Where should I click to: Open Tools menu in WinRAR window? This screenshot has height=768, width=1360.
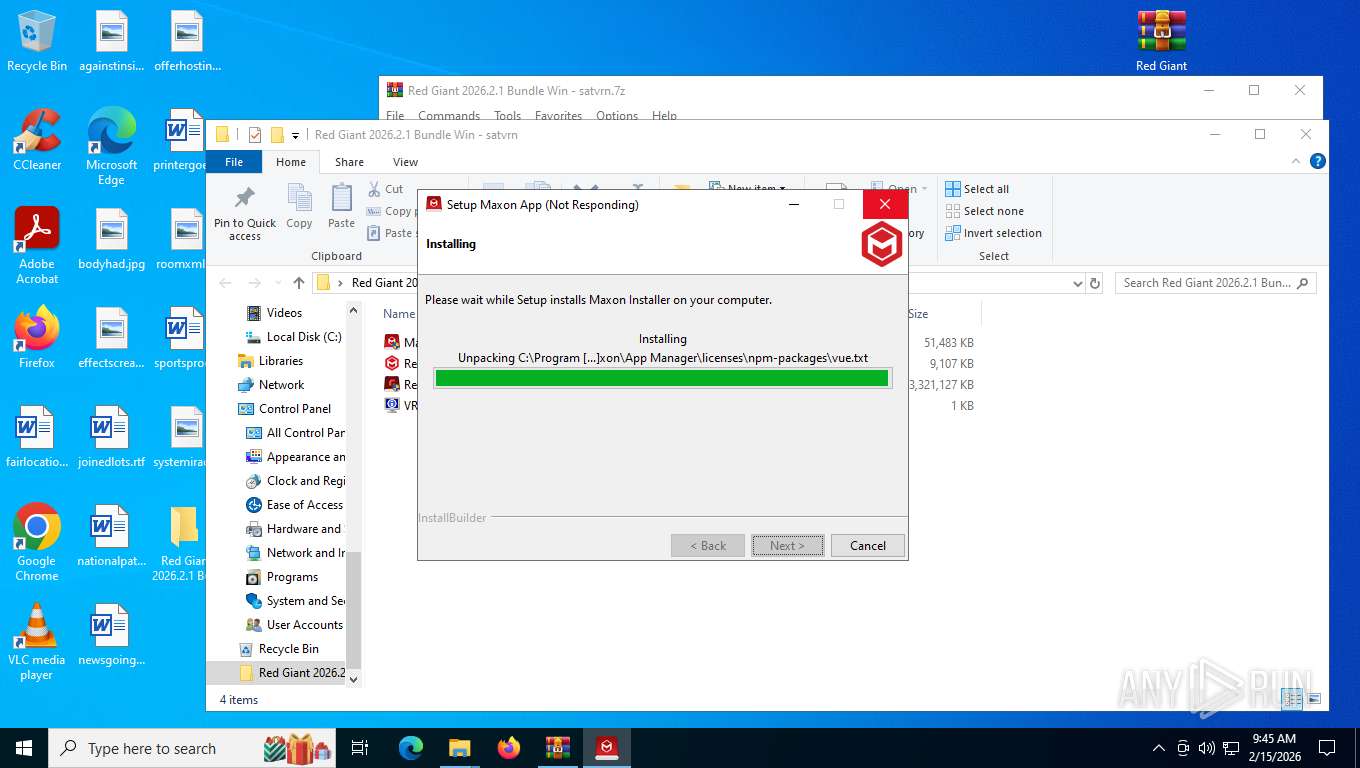(507, 116)
